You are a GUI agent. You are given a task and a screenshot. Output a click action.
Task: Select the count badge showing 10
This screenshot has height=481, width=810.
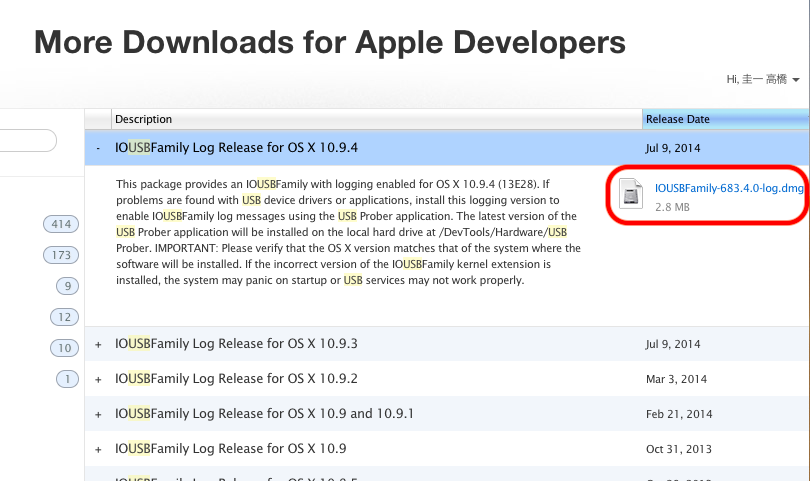pos(64,348)
